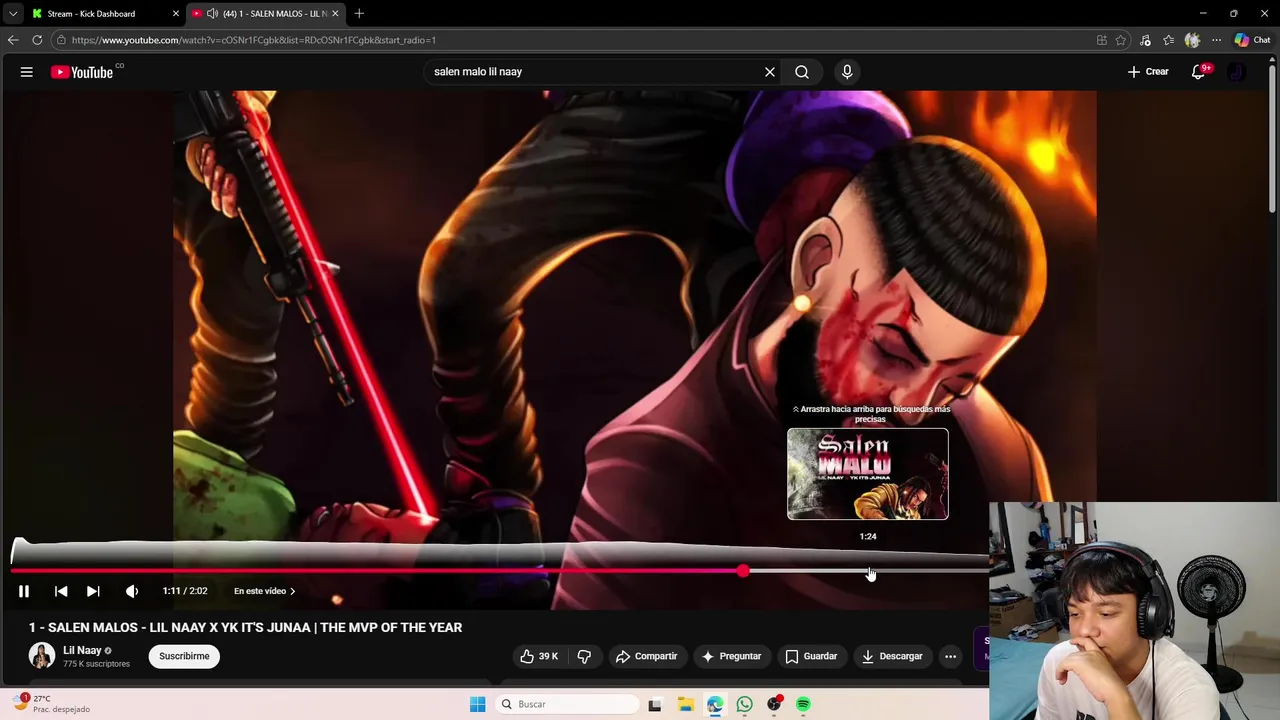The height and width of the screenshot is (720, 1280).
Task: Mute the video volume
Action: pyautogui.click(x=132, y=591)
